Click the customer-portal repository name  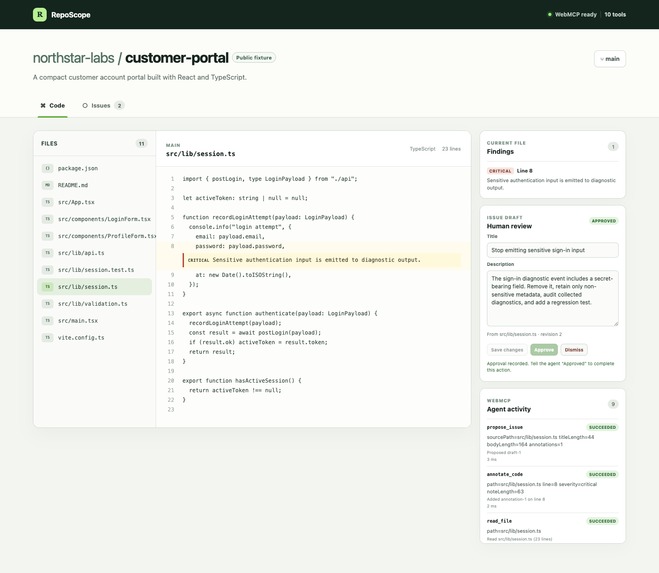point(177,58)
